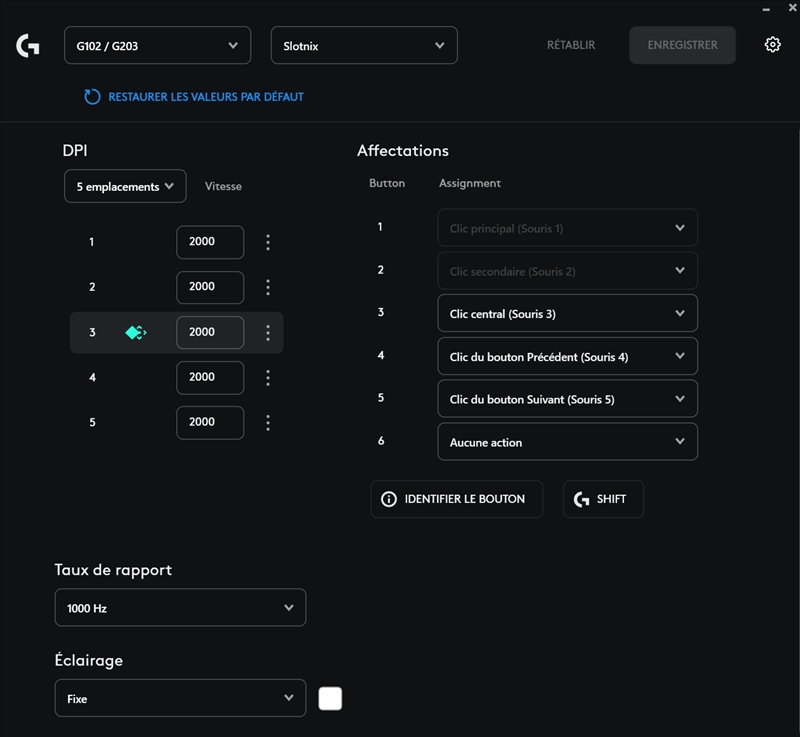Click DPI value field for slot 2

210,287
